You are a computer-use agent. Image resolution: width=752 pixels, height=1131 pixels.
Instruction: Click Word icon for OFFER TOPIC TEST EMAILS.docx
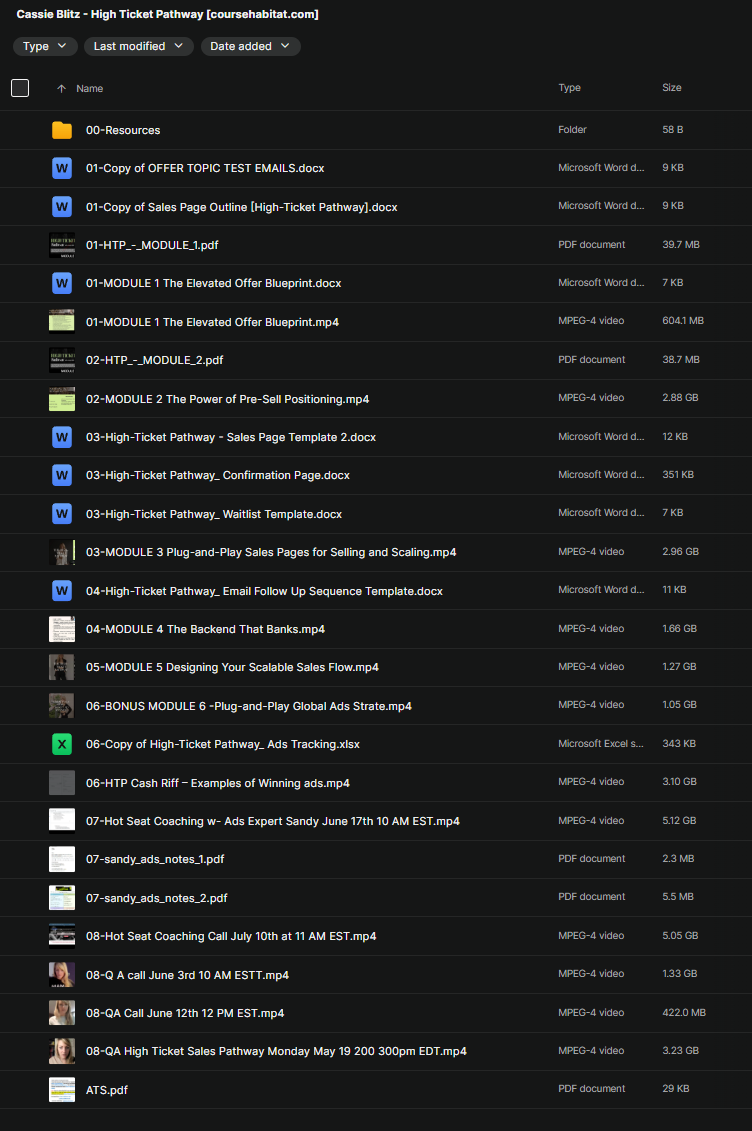[x=62, y=168]
